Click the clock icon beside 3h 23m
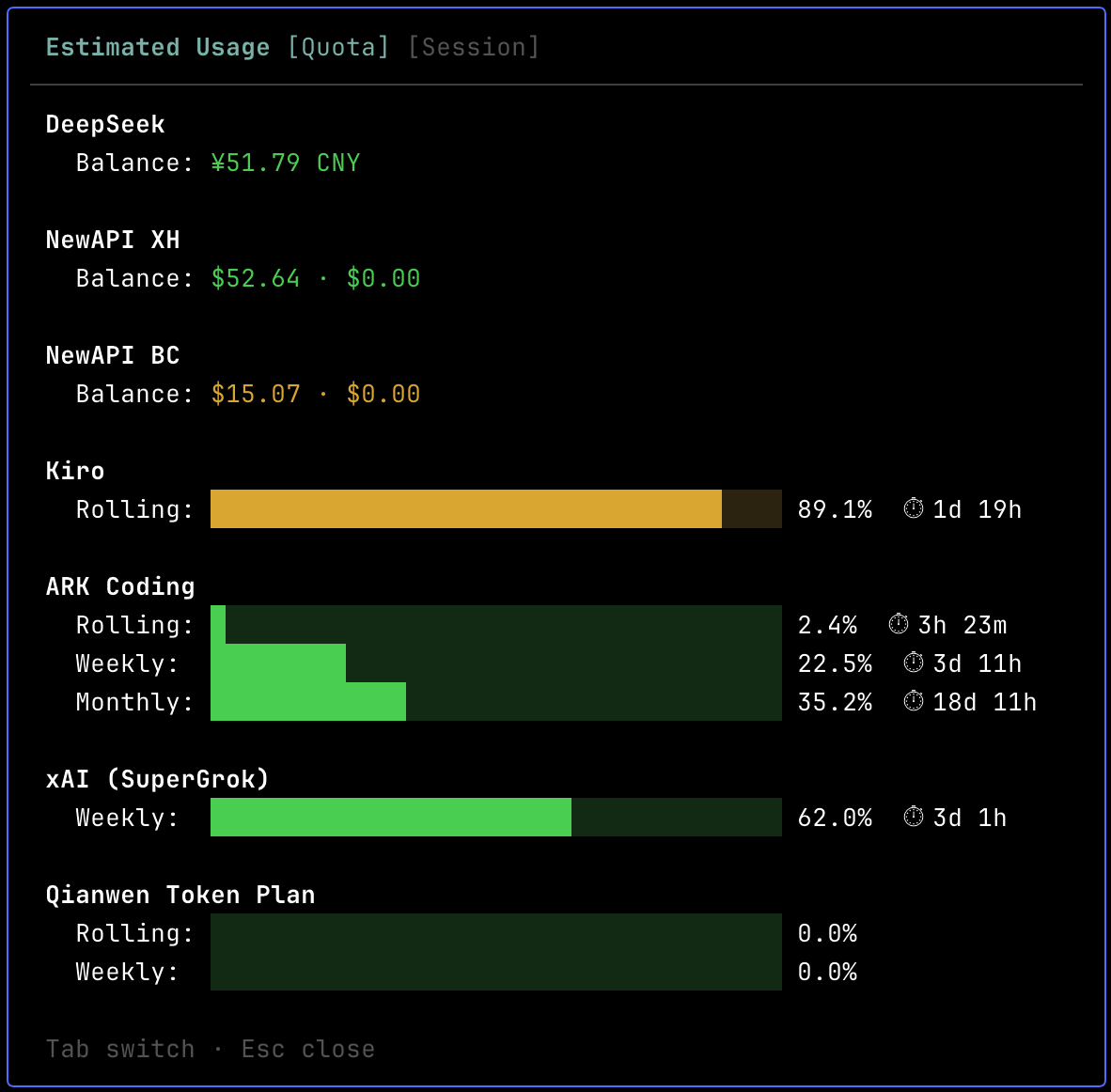Screen dimensions: 1111x1092 pos(899,624)
